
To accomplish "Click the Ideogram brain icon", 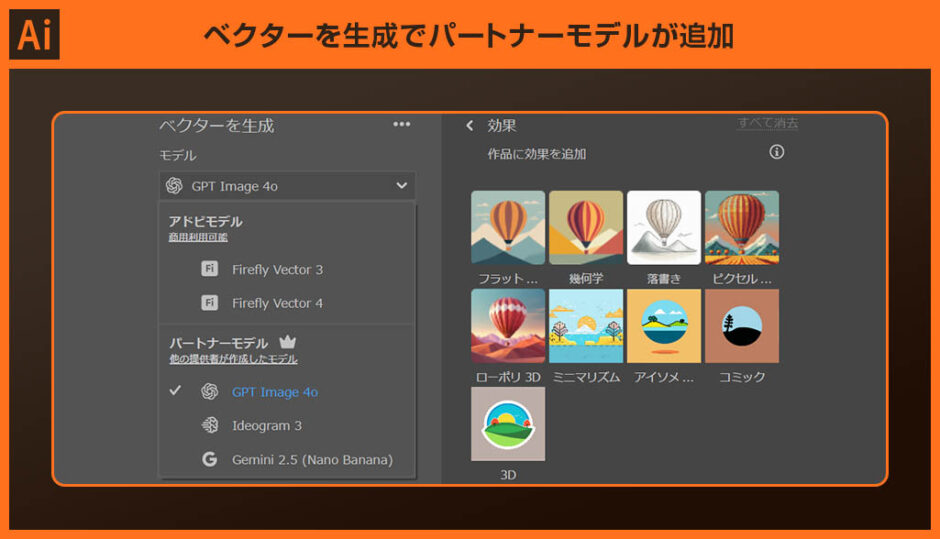I will tap(210, 425).
